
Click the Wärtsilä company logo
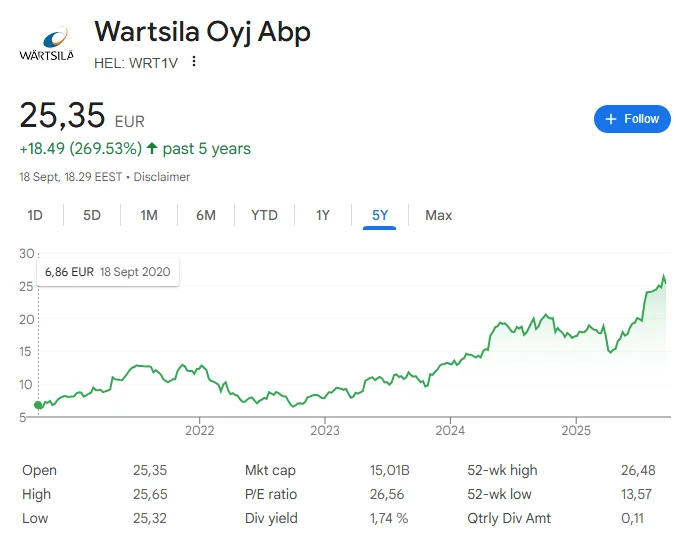[x=46, y=44]
